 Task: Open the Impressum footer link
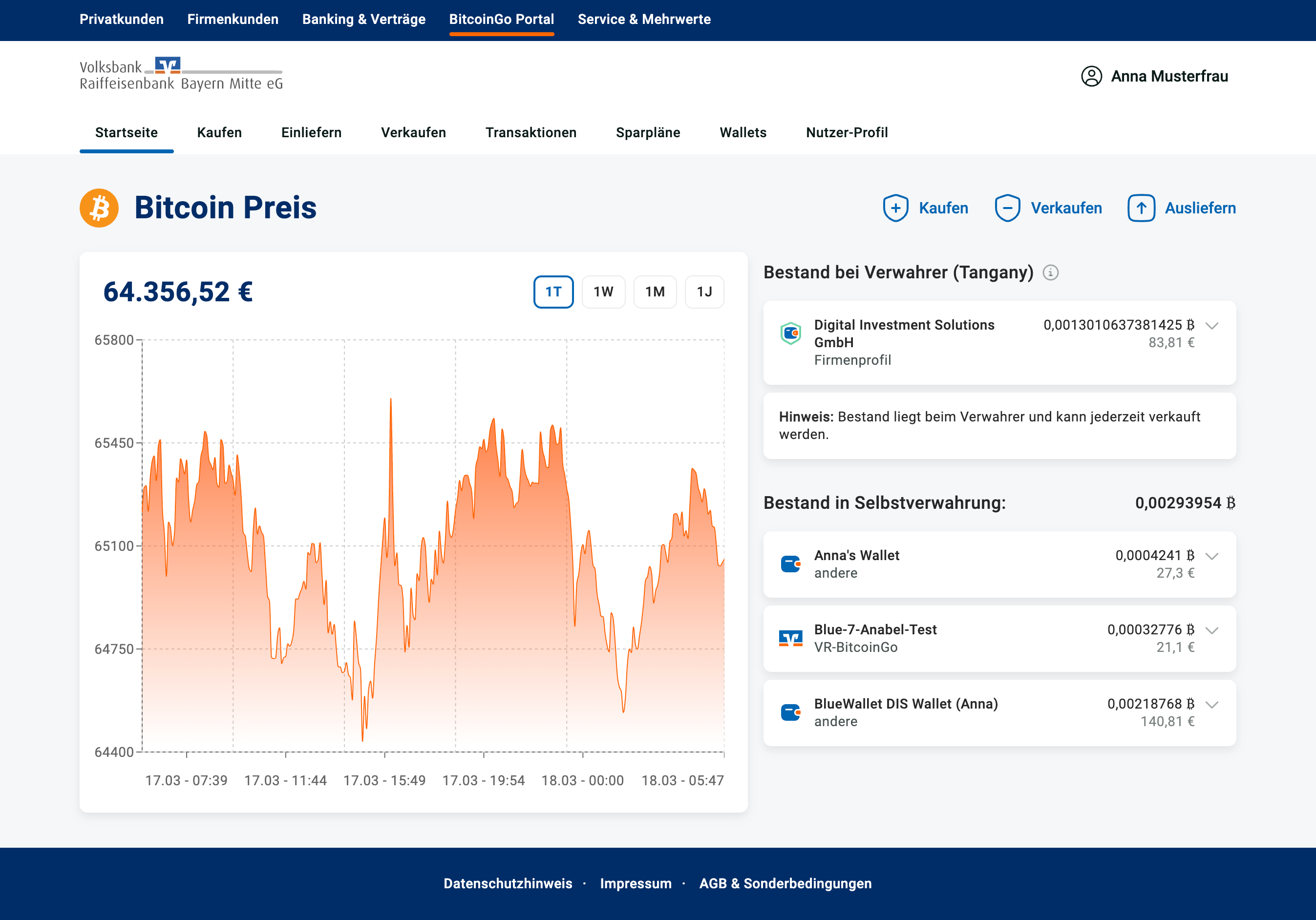click(x=635, y=883)
